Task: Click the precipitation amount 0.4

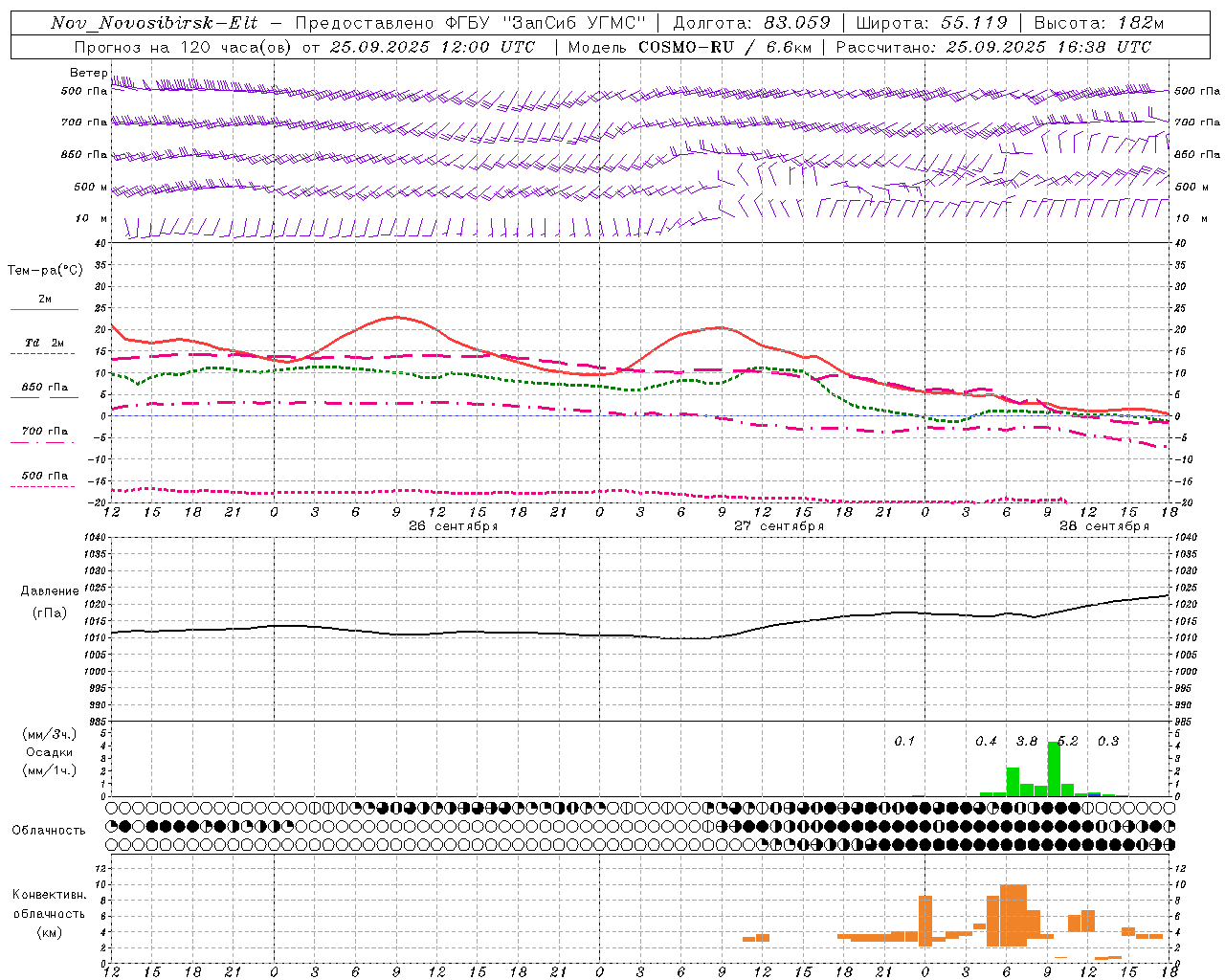Action: (986, 742)
